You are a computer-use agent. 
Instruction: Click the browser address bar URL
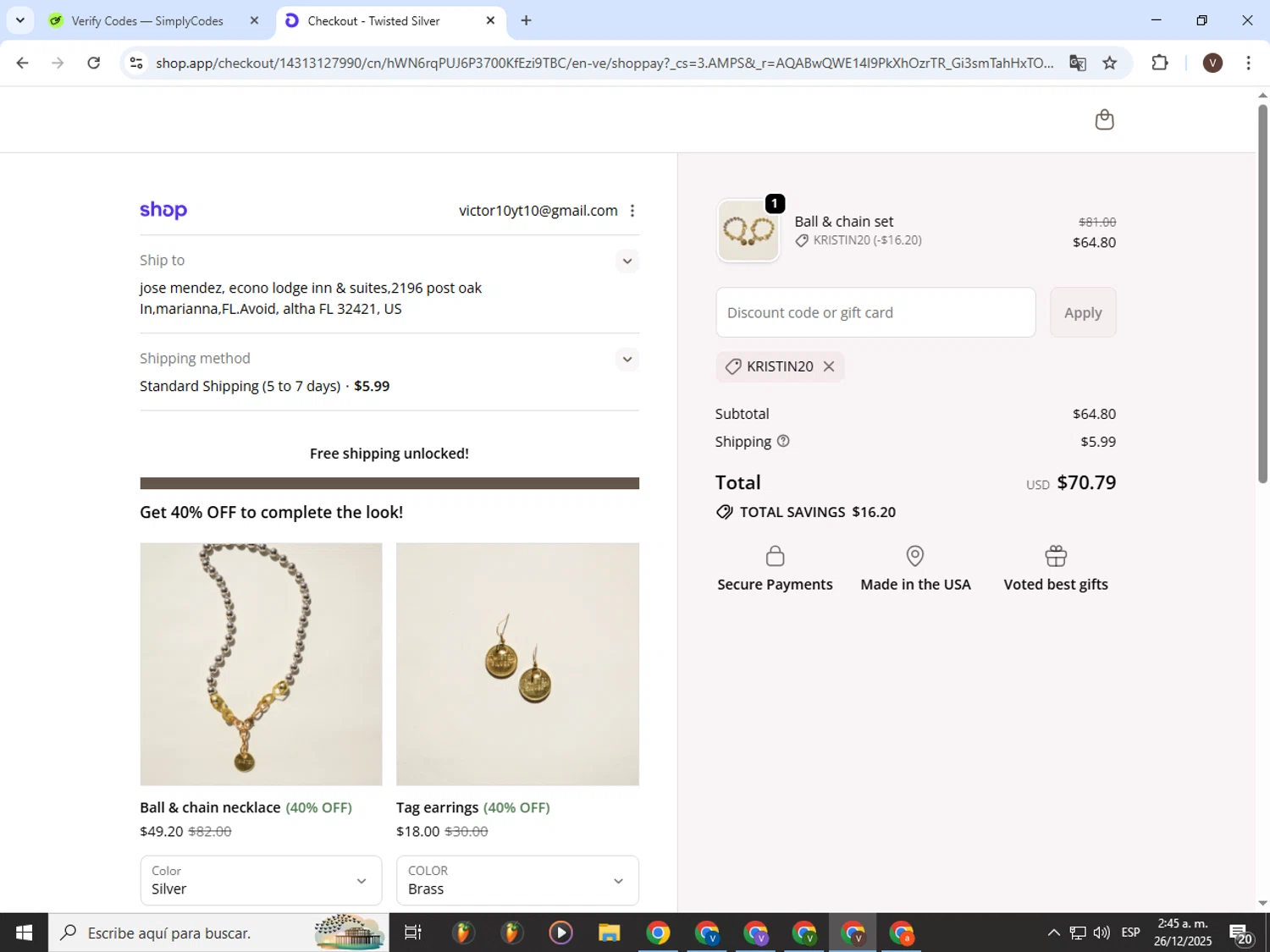pos(605,63)
